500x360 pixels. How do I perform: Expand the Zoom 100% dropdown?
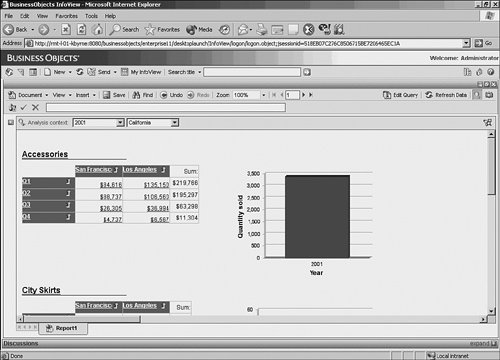263,95
